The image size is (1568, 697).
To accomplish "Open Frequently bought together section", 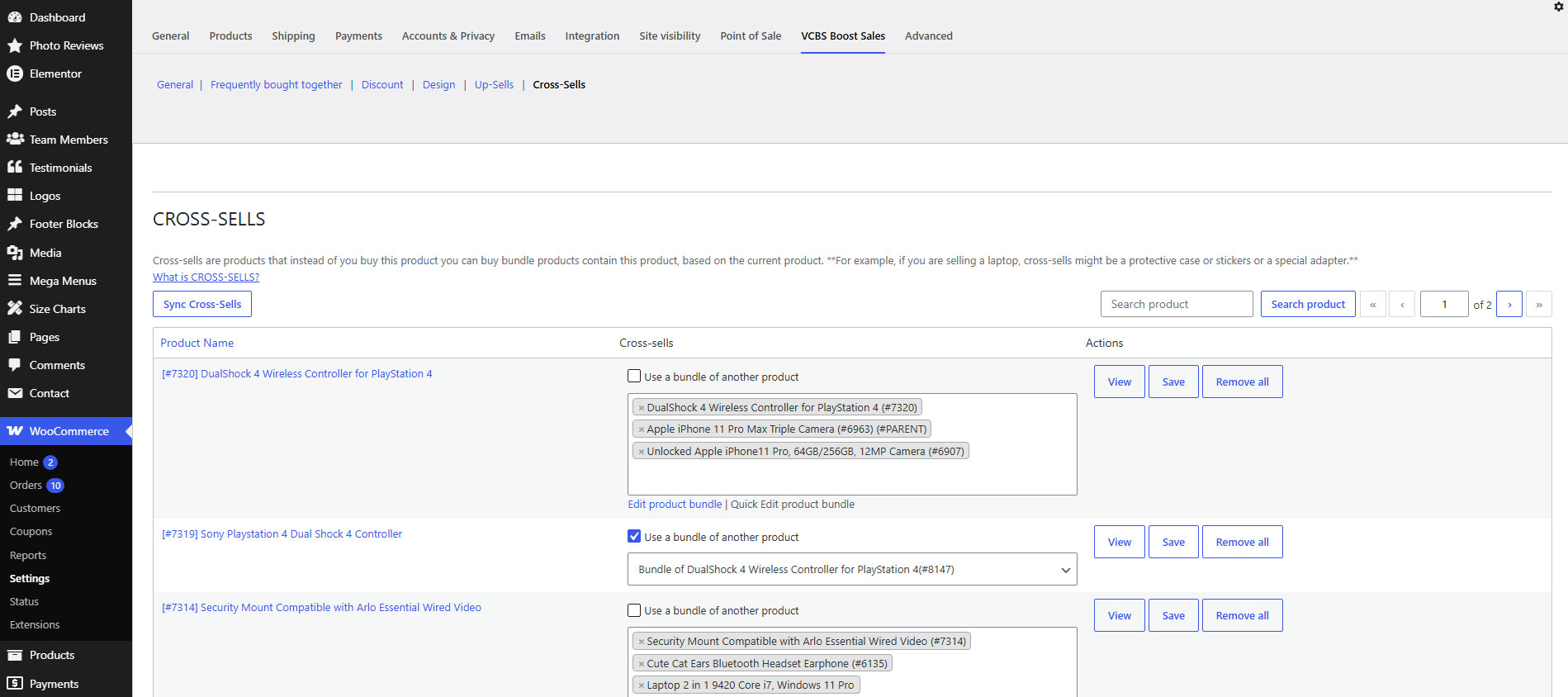I will [x=276, y=84].
